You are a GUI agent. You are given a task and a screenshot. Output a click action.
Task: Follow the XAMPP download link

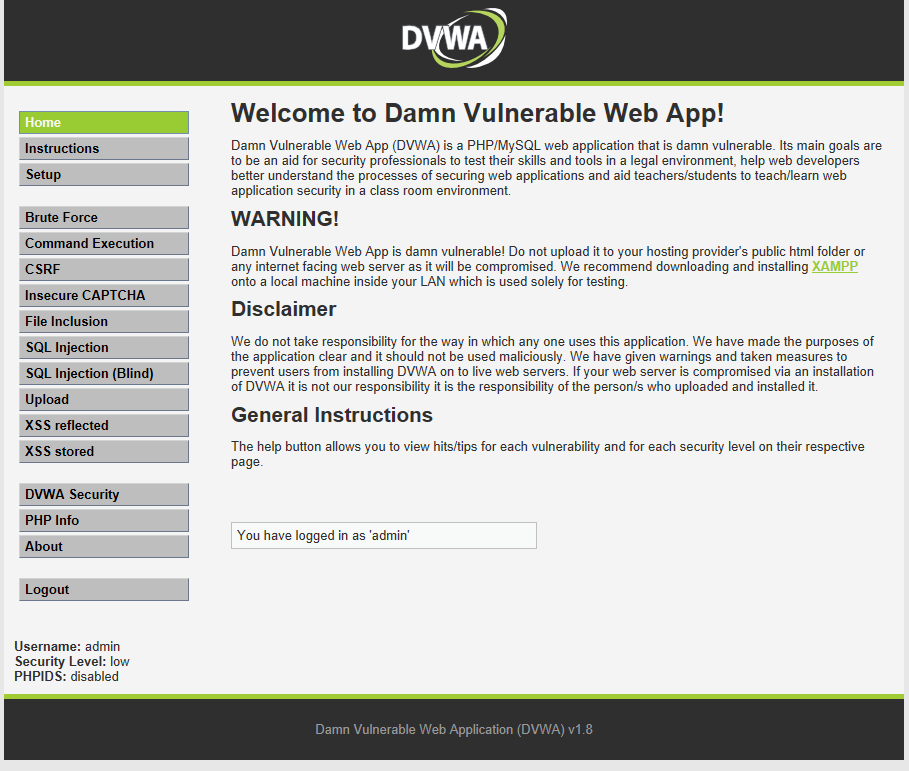coord(834,267)
